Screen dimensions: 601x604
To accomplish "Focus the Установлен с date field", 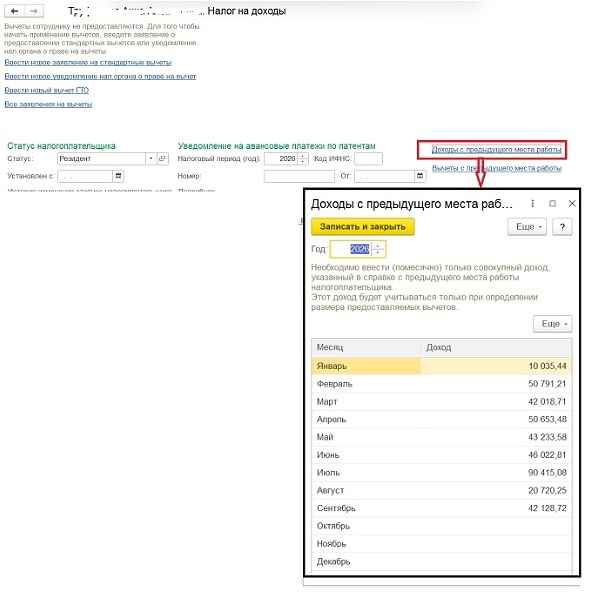I will (x=85, y=176).
